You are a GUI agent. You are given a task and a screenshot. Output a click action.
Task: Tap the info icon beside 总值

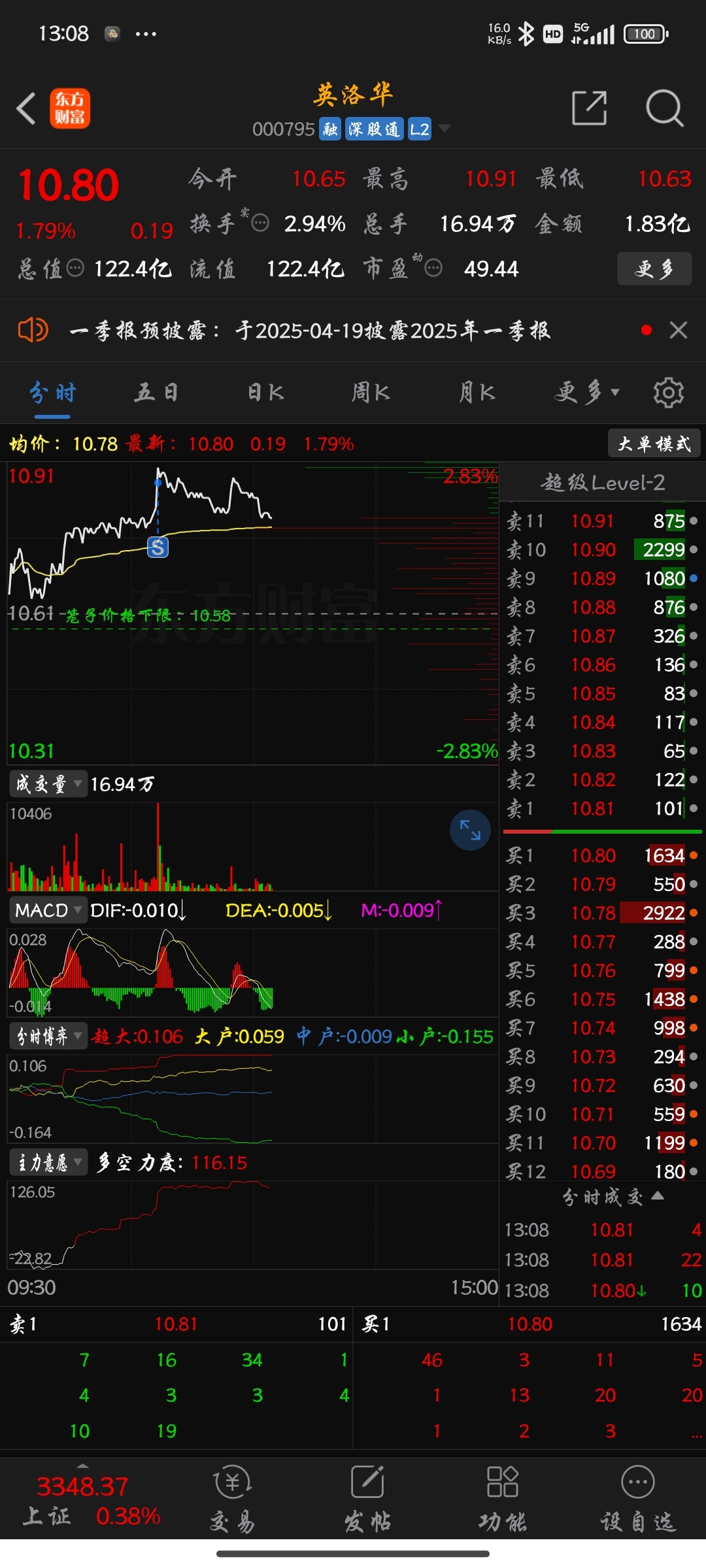point(76,268)
